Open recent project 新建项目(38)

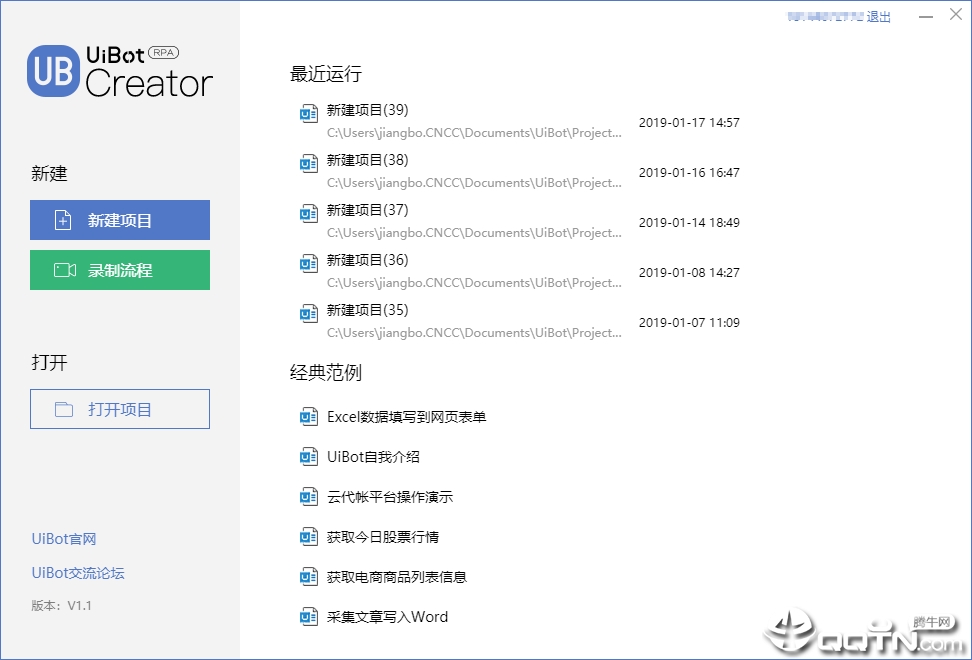click(368, 161)
